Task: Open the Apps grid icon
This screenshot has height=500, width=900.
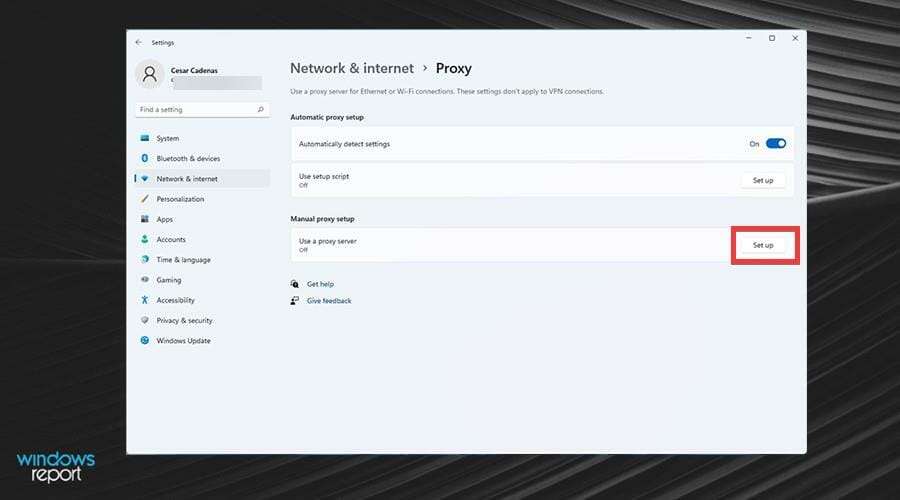Action: (145, 219)
